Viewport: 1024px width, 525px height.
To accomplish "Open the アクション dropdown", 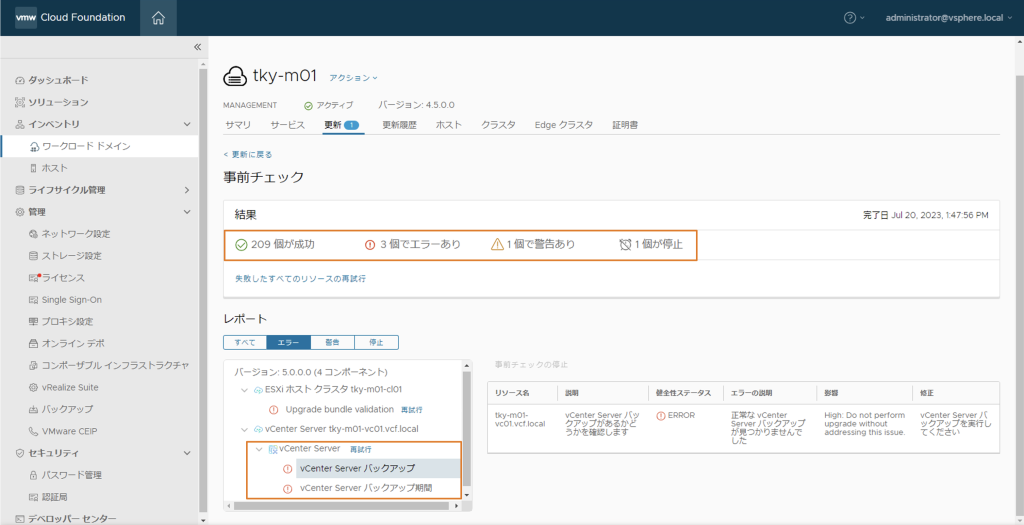I will point(353,78).
